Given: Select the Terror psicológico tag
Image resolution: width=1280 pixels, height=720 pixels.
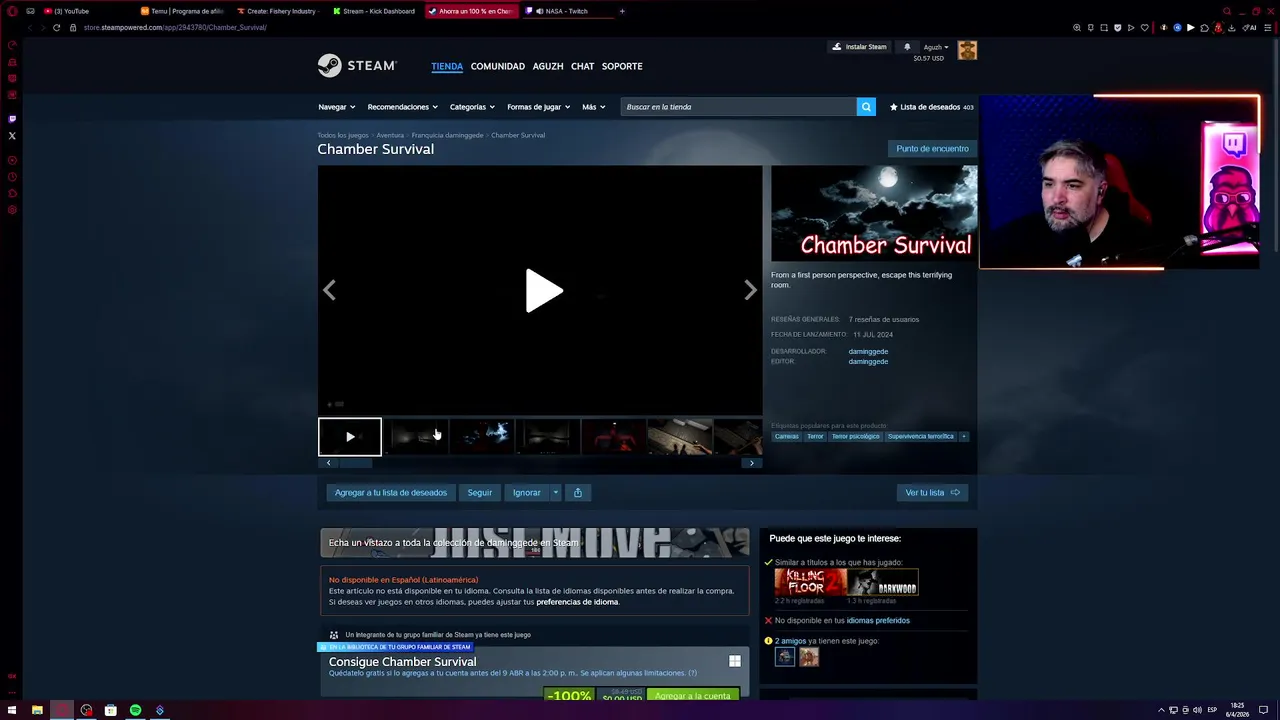Looking at the screenshot, I should [x=856, y=436].
